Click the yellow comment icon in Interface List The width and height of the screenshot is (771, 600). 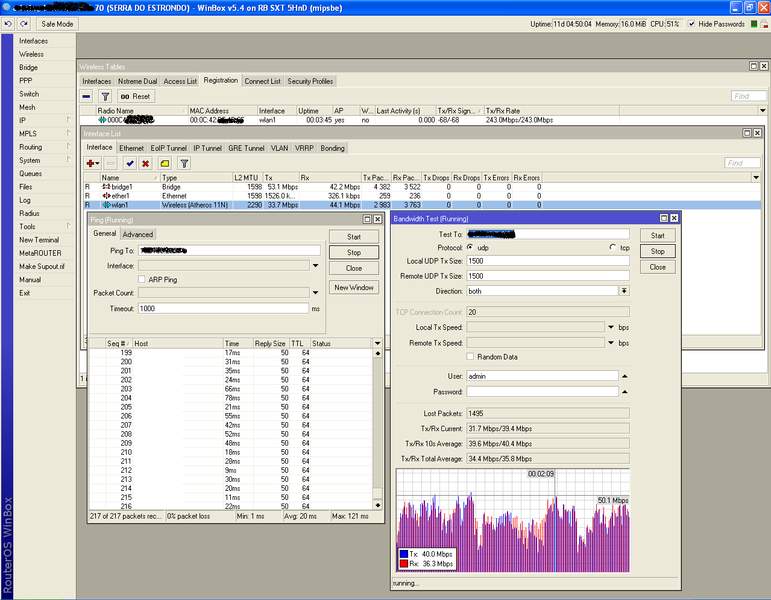click(x=163, y=163)
